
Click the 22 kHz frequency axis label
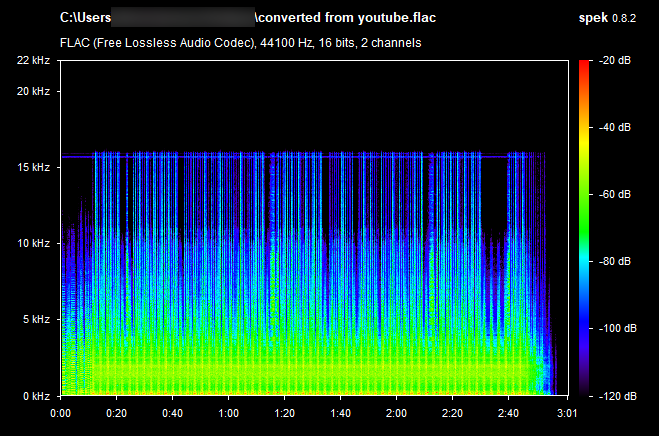(x=36, y=61)
